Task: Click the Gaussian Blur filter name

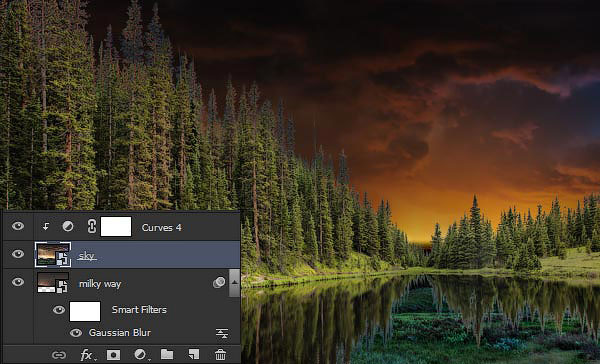Action: pos(120,333)
